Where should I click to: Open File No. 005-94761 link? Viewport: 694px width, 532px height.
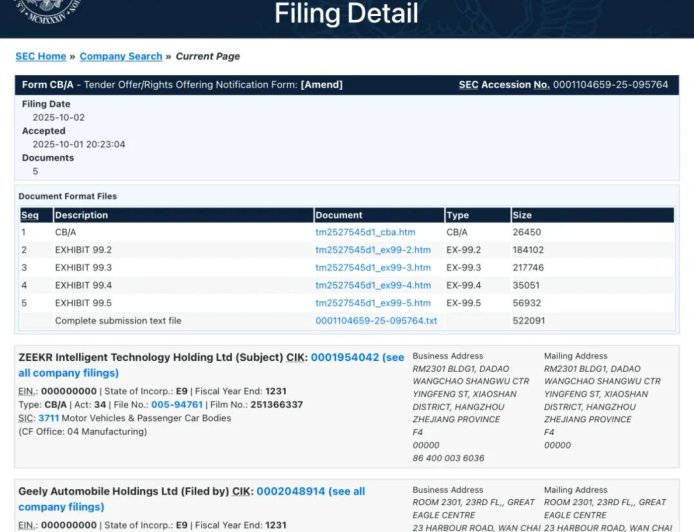pyautogui.click(x=177, y=404)
